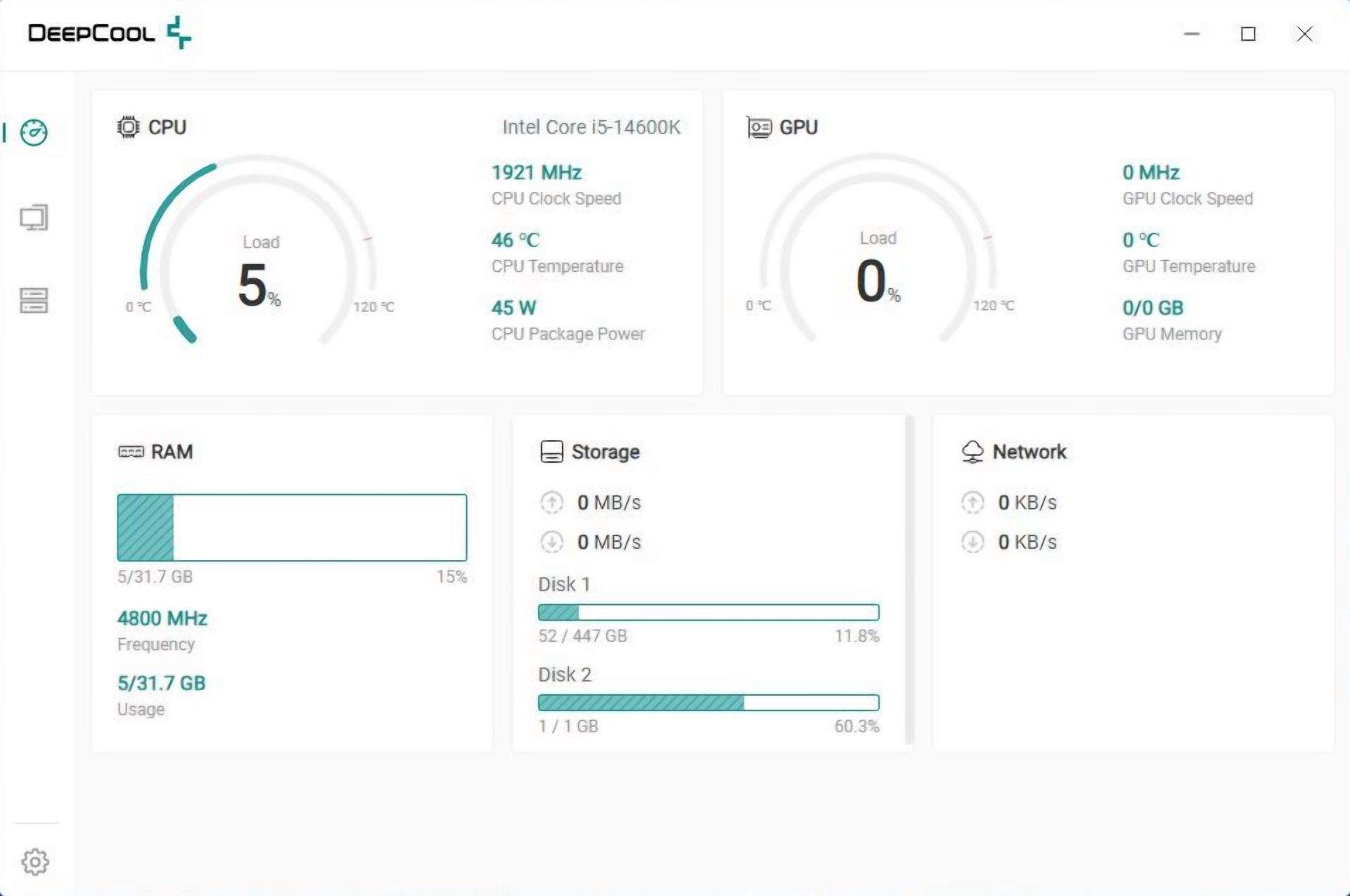1350x896 pixels.
Task: Click the RAM module icon
Action: pos(131,452)
